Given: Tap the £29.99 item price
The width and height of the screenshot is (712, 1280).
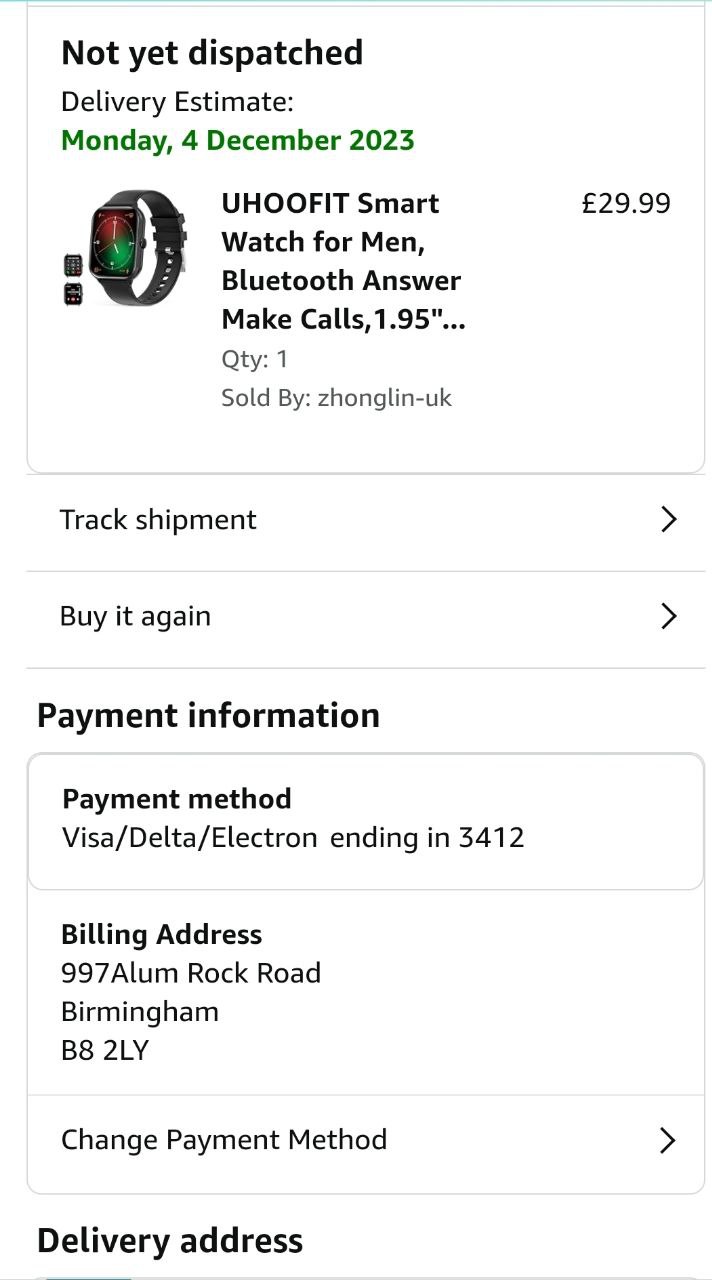Looking at the screenshot, I should click(626, 204).
